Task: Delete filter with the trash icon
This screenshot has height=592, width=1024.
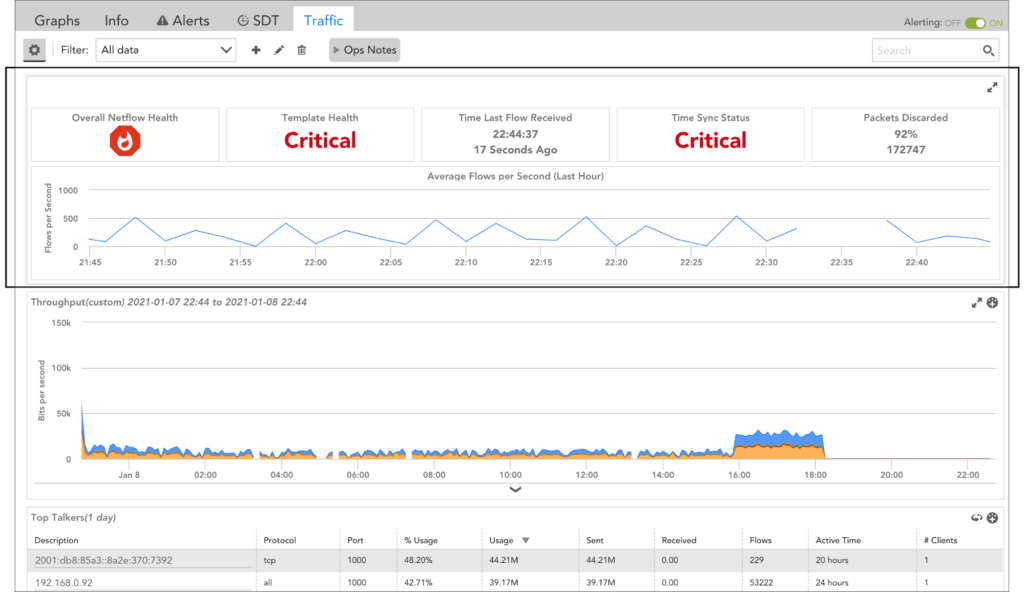Action: [302, 50]
